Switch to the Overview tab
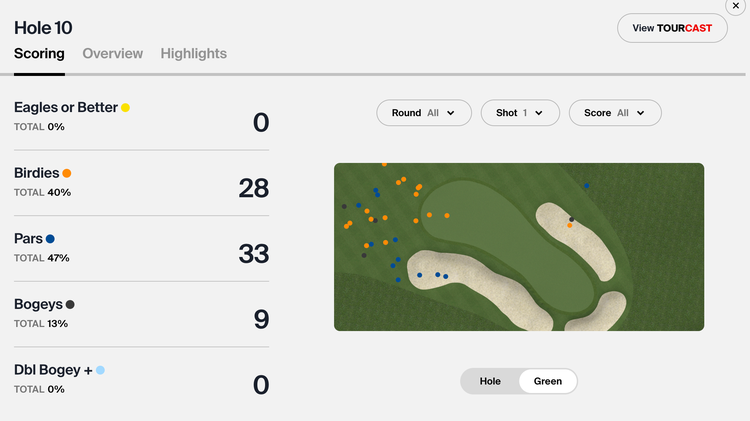 pyautogui.click(x=112, y=54)
